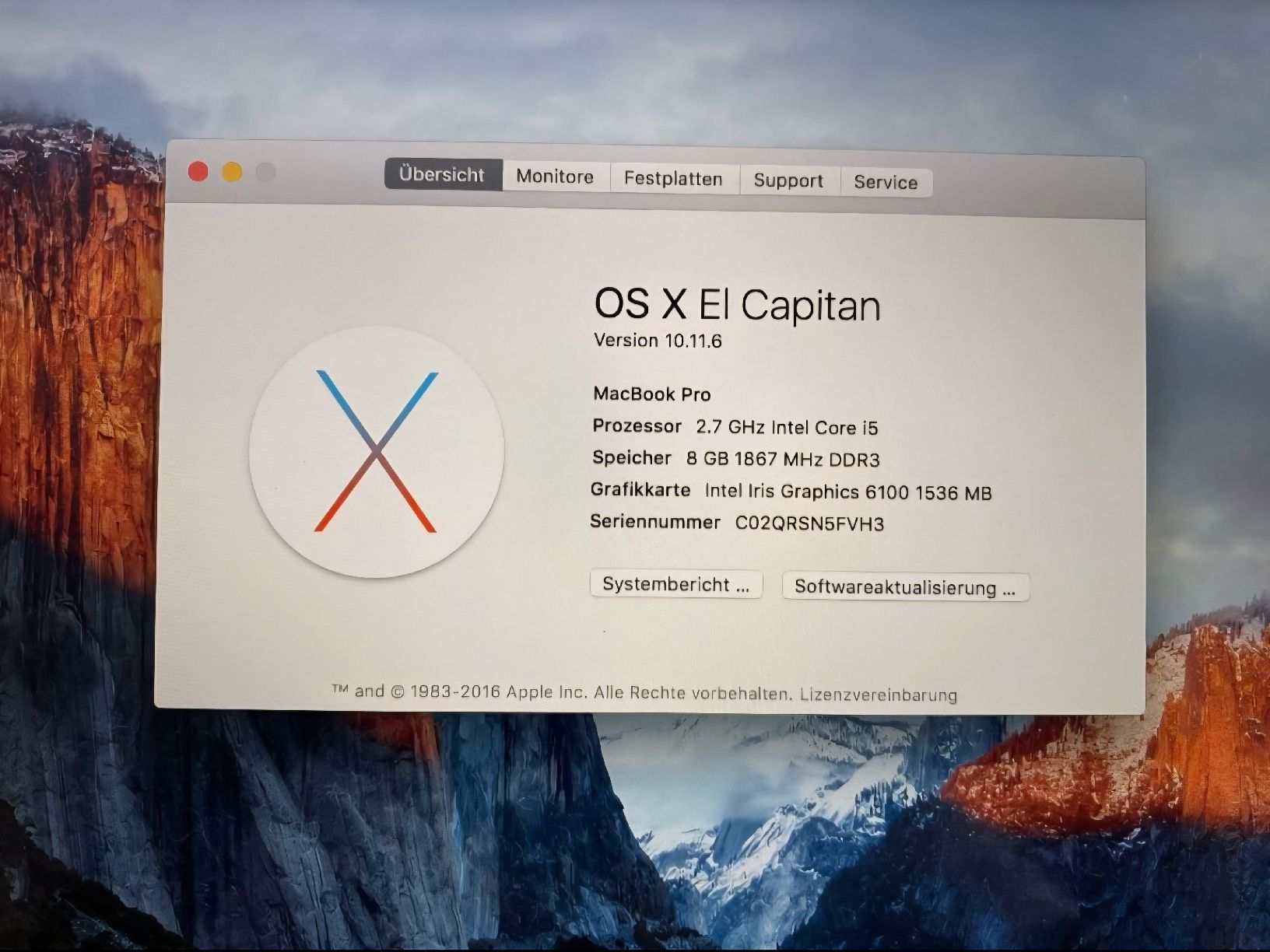Click the OS X El Capitan heading
The width and height of the screenshot is (1270, 952).
click(738, 304)
